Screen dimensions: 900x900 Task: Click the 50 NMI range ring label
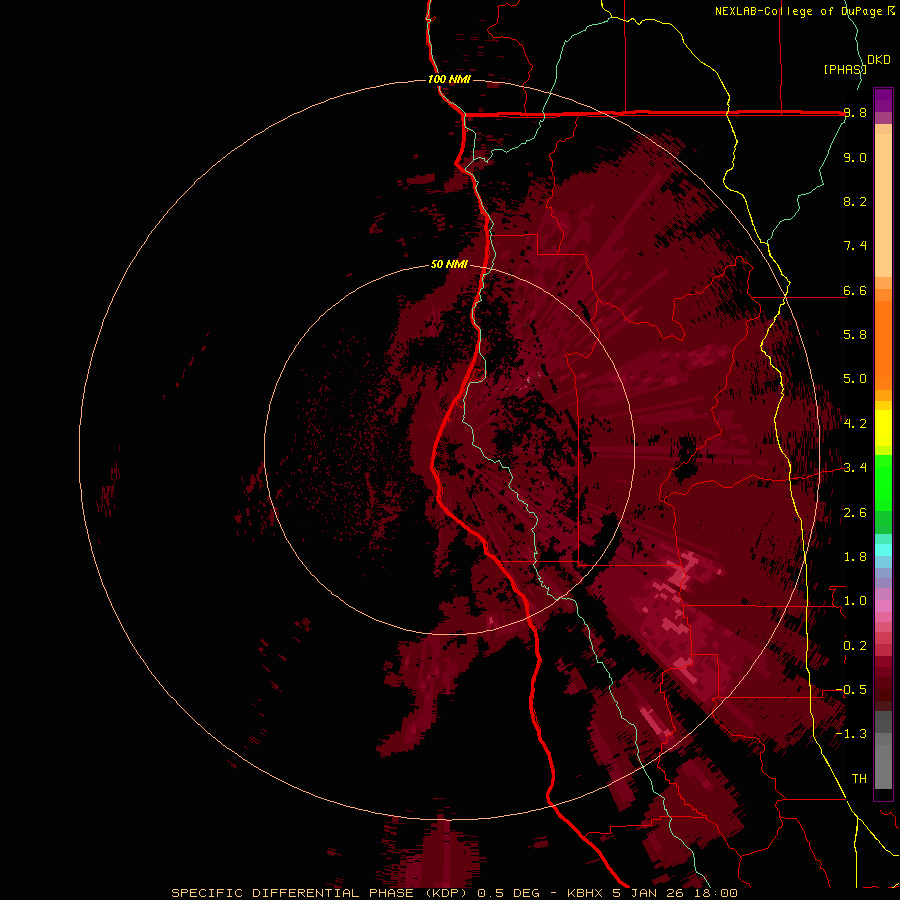coord(449,265)
